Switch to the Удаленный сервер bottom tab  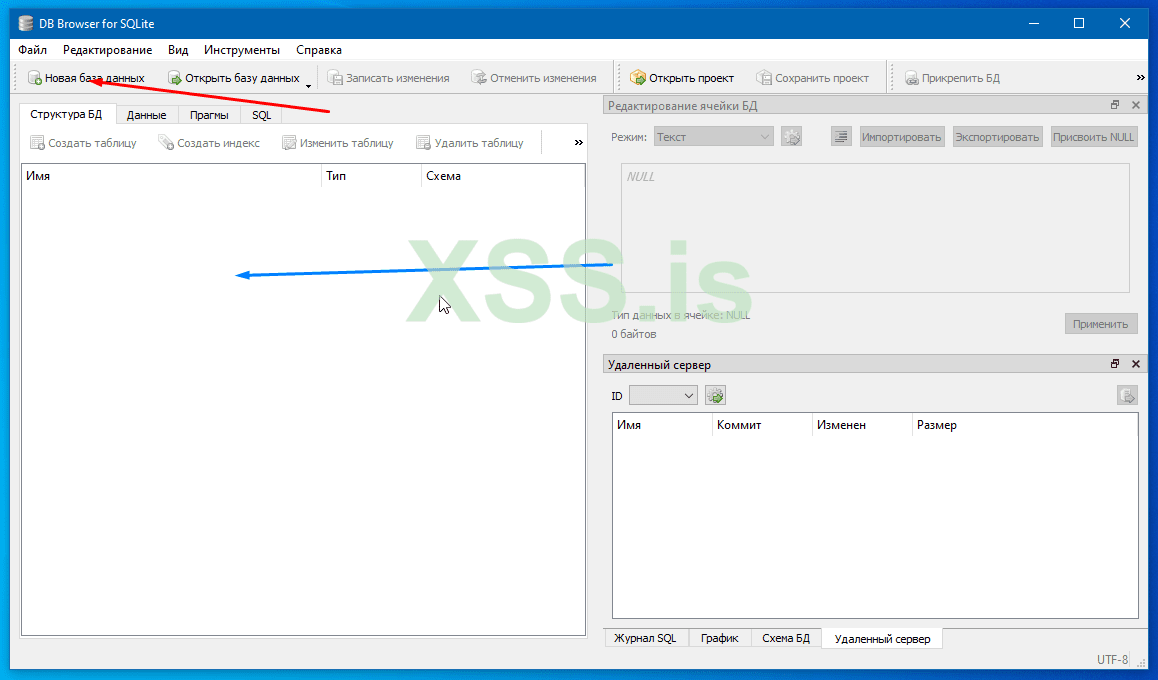883,639
